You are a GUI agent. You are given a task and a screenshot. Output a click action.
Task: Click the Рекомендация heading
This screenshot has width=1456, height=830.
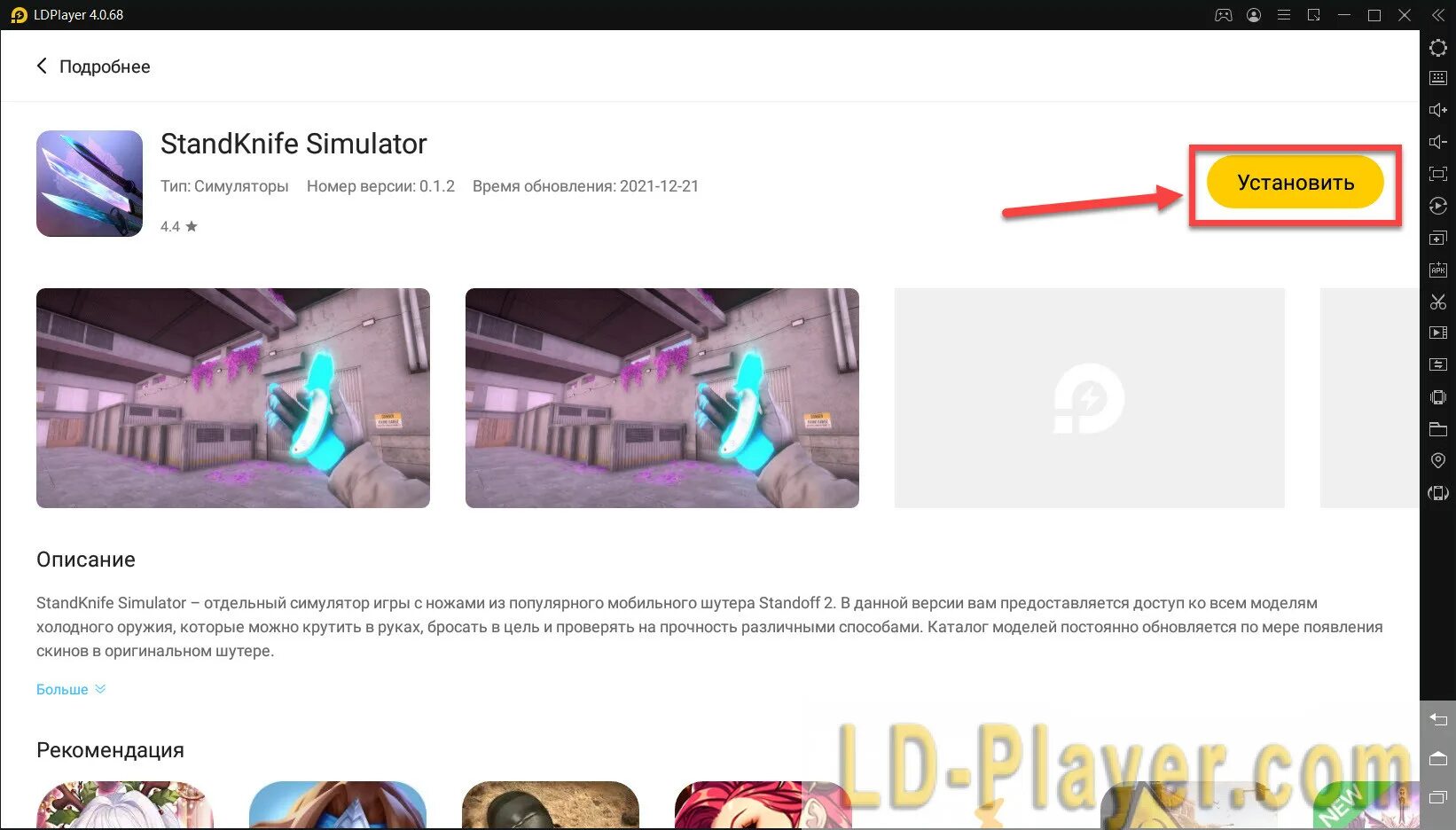click(x=110, y=750)
